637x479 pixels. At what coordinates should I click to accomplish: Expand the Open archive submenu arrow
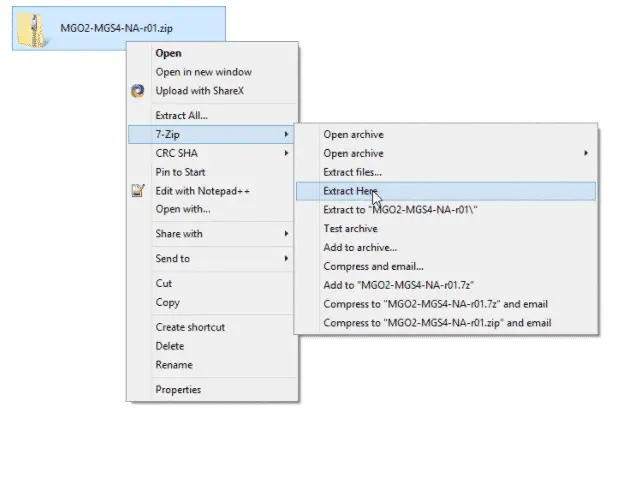(586, 153)
